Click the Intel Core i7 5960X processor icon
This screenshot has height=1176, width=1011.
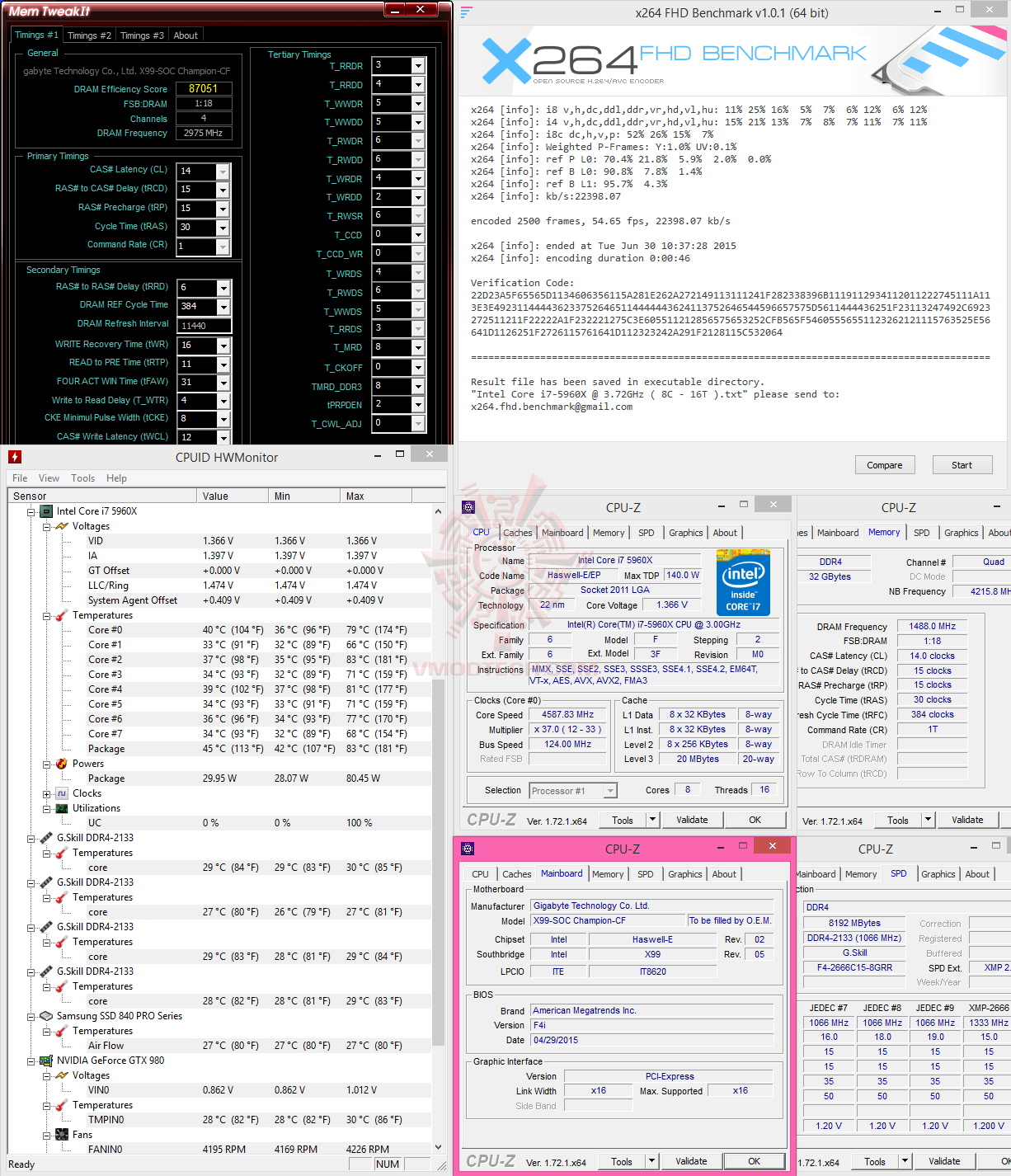(x=46, y=511)
